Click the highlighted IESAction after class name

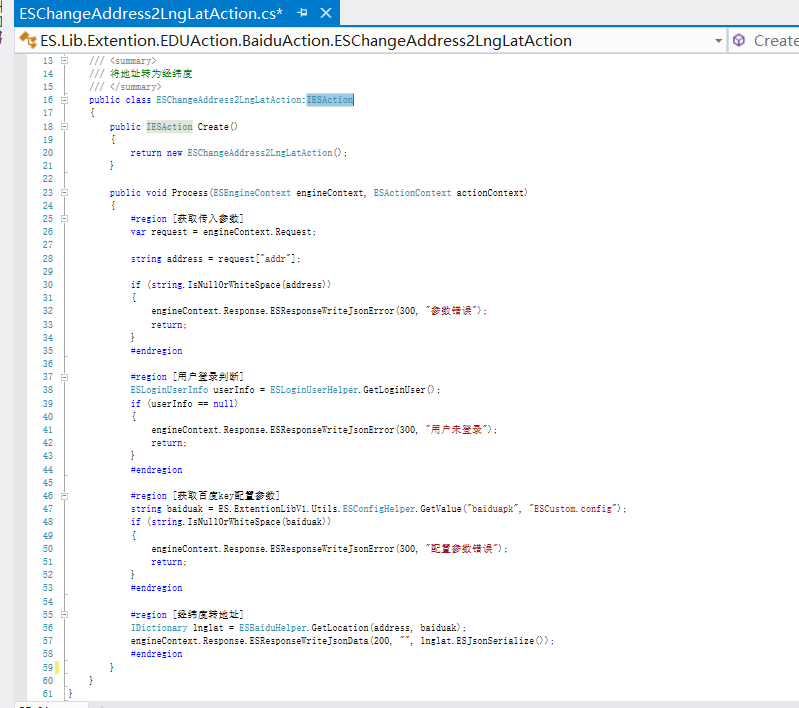pos(330,100)
